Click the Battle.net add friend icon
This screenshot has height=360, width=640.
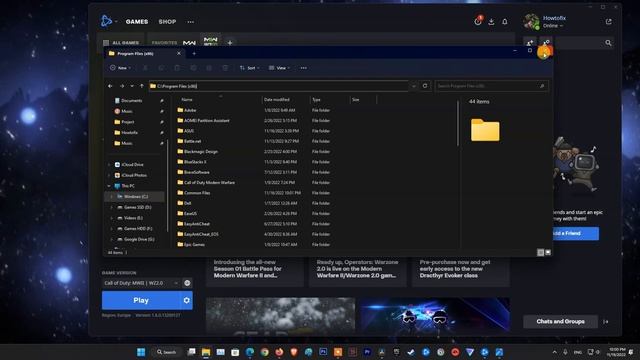(x=530, y=42)
